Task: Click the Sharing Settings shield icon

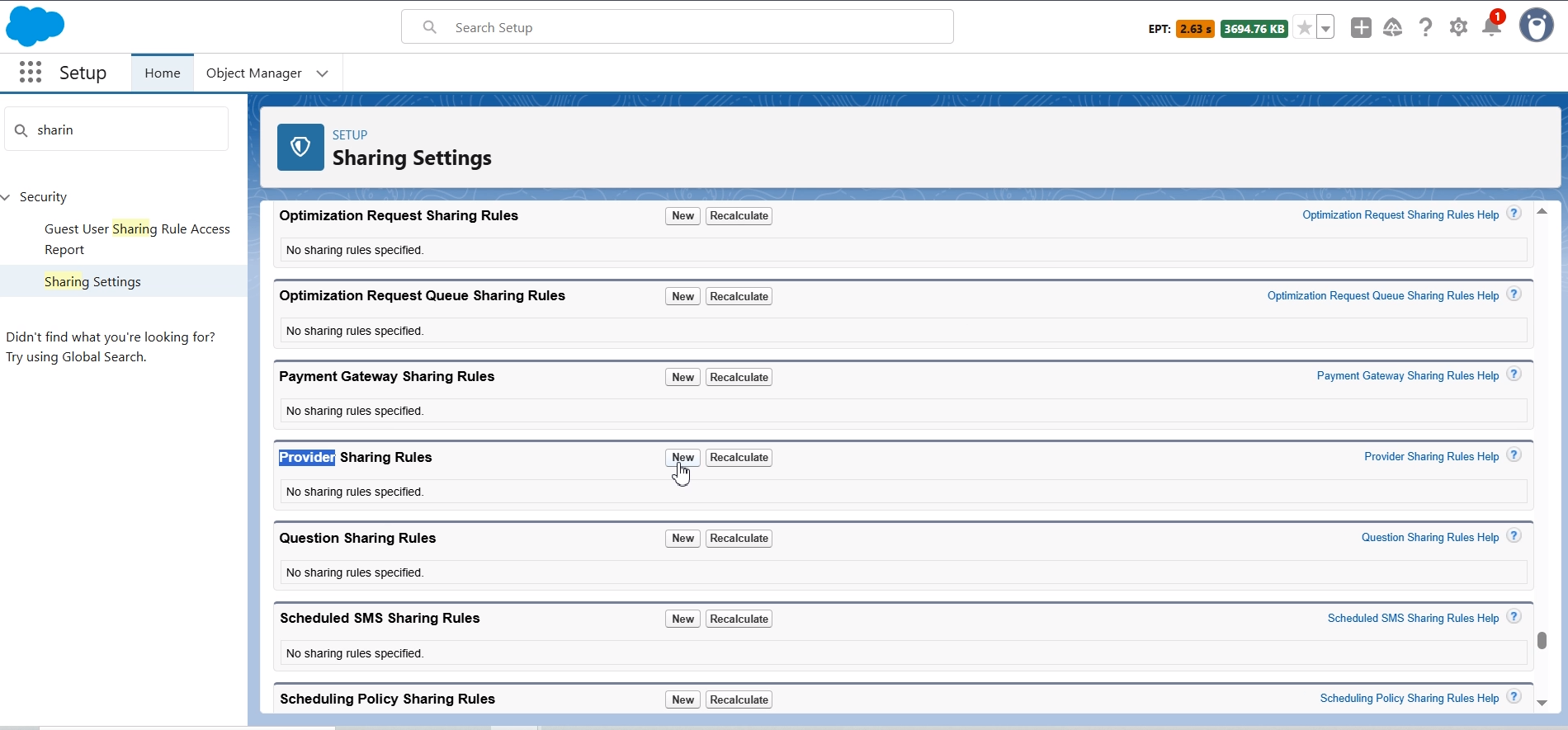Action: click(300, 147)
